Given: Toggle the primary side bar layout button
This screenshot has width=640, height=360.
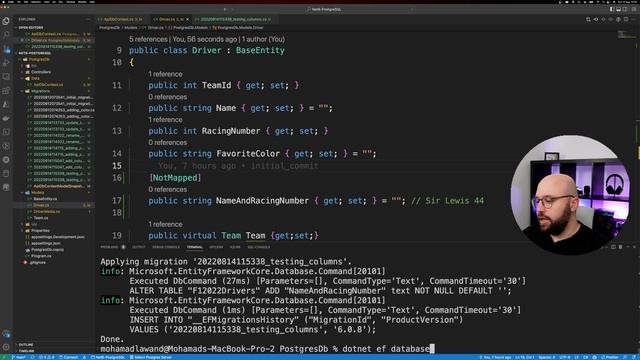Looking at the screenshot, I should click(x=612, y=9).
